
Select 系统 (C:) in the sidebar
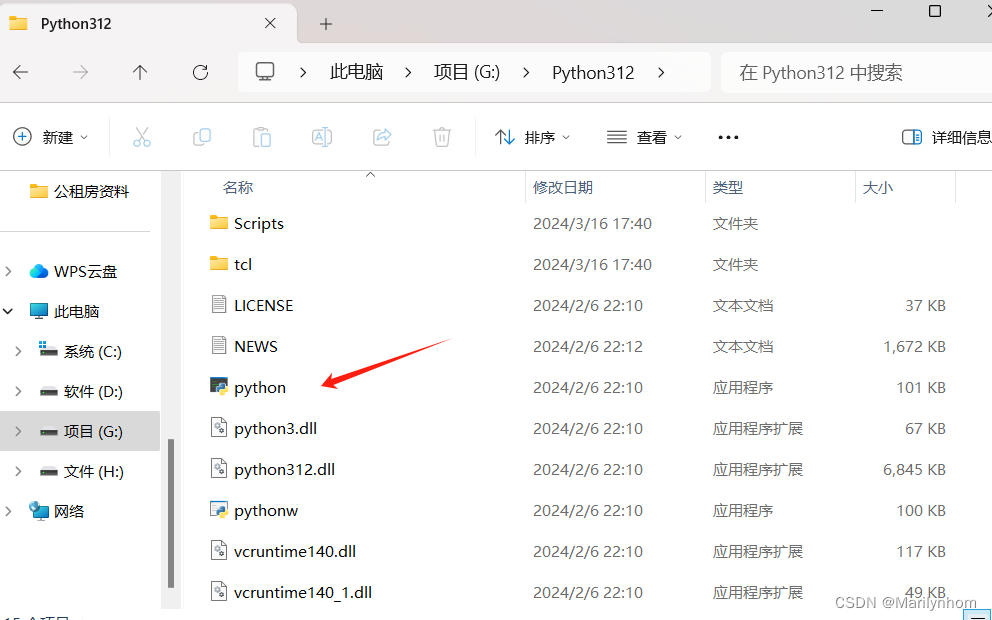tap(92, 352)
